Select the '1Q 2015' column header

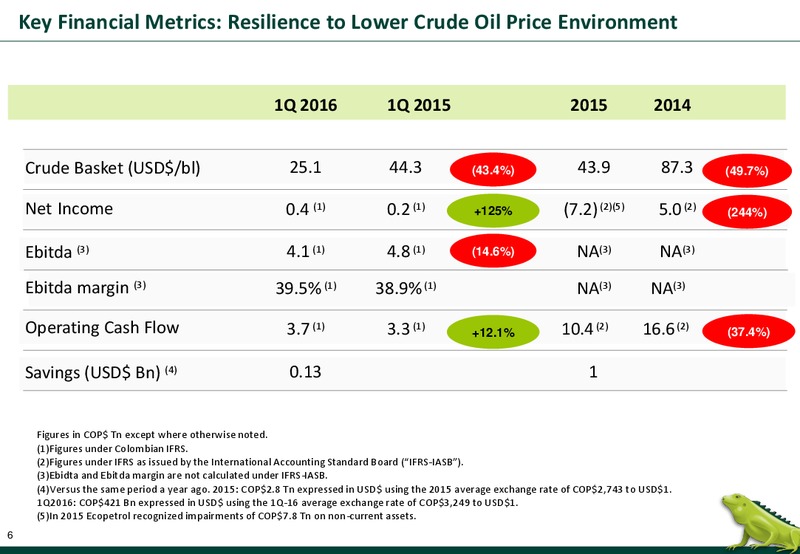pos(419,105)
